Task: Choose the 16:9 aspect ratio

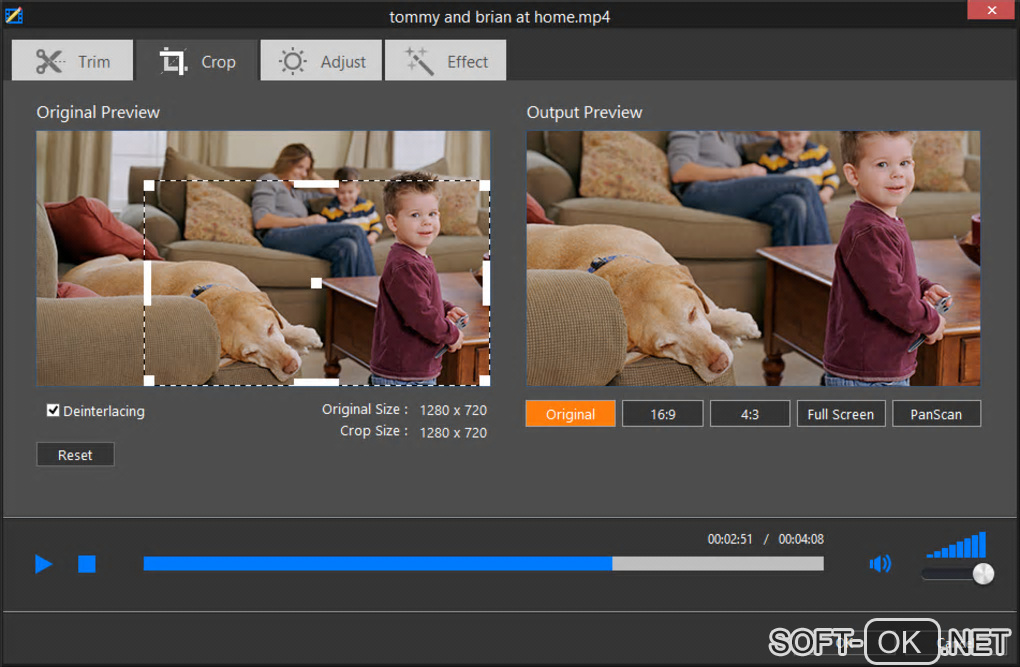Action: (x=662, y=414)
